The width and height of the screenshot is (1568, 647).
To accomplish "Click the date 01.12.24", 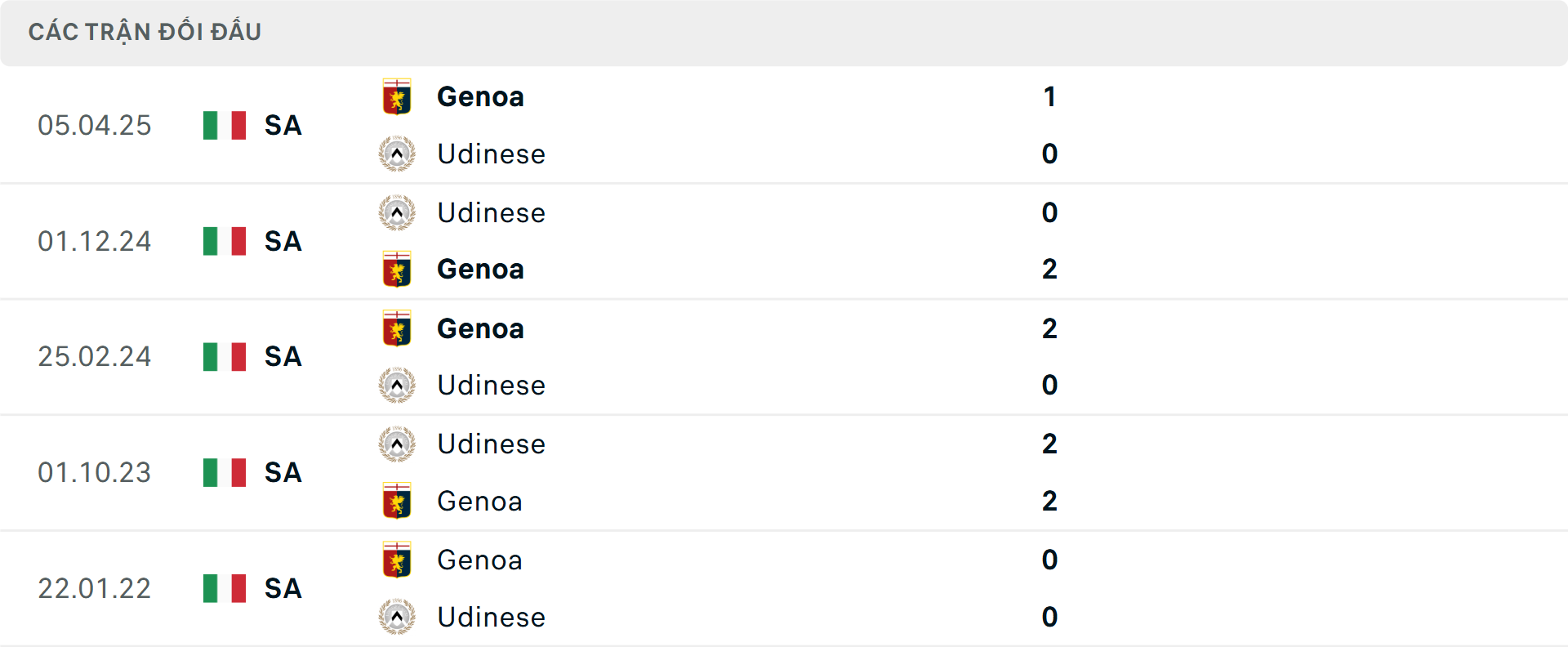I will click(95, 241).
